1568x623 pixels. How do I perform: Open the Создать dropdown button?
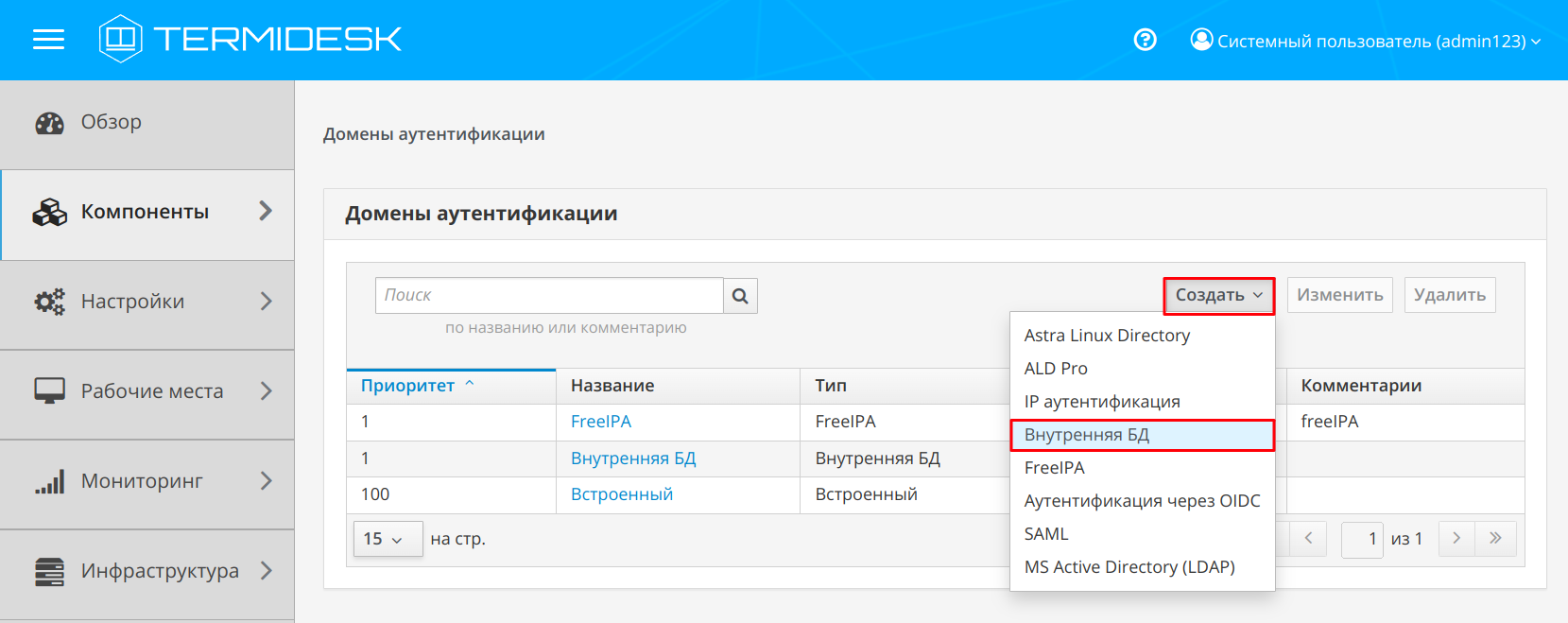click(1218, 296)
